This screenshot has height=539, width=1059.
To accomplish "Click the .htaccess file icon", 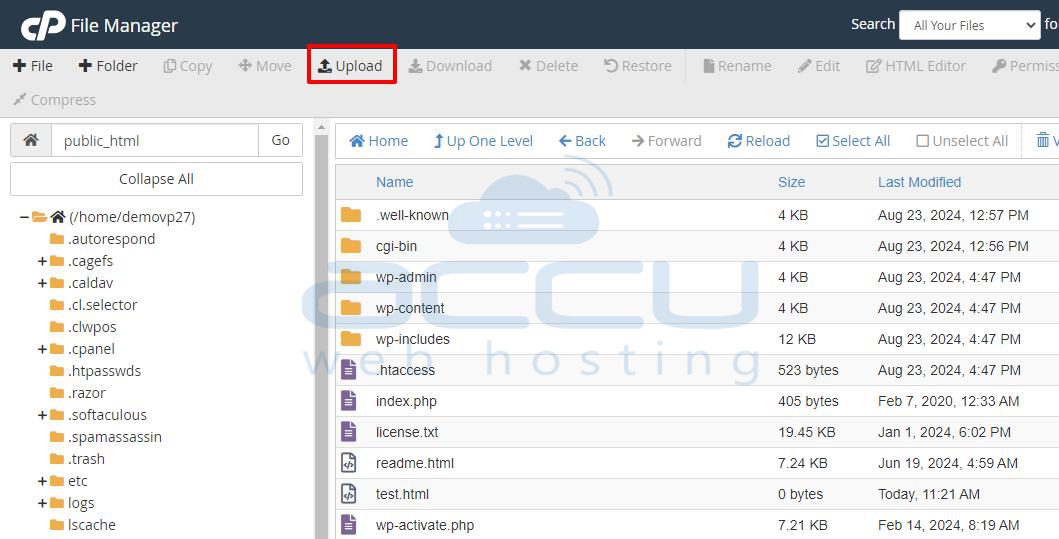I will [x=348, y=369].
